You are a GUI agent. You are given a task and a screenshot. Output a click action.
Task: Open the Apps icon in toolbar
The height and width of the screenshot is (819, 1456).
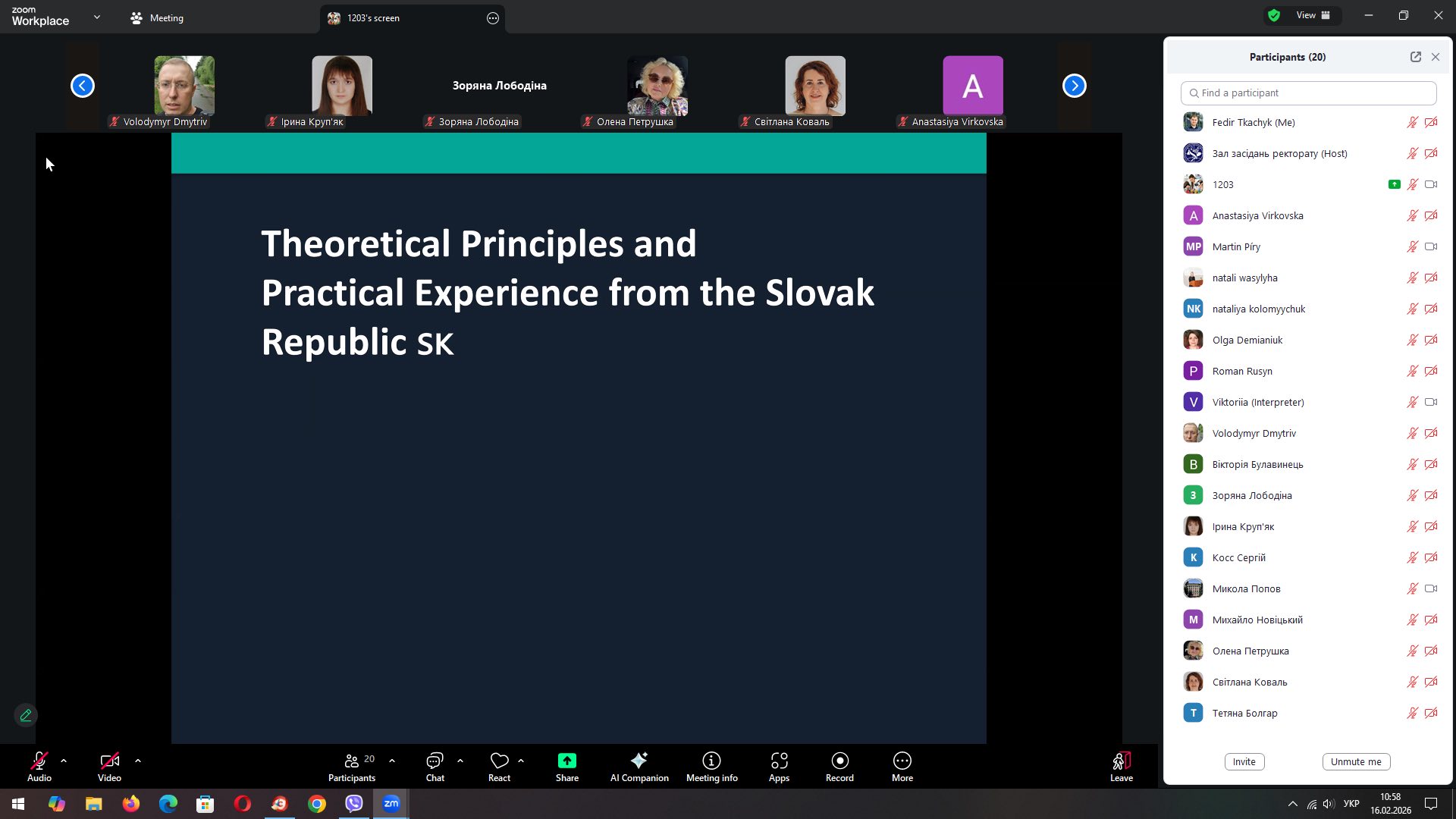pos(779,765)
